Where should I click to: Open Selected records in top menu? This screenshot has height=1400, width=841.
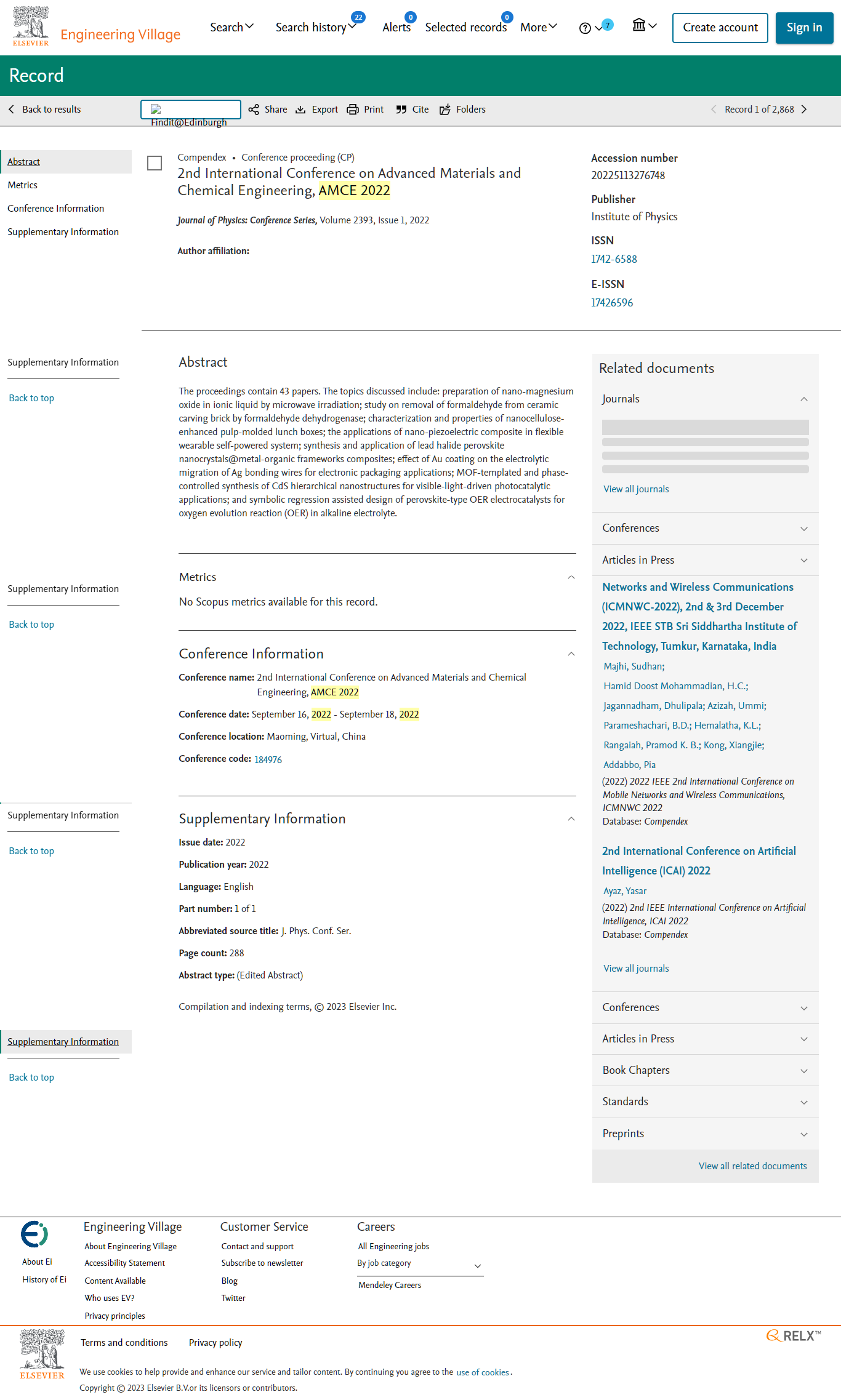(x=466, y=27)
